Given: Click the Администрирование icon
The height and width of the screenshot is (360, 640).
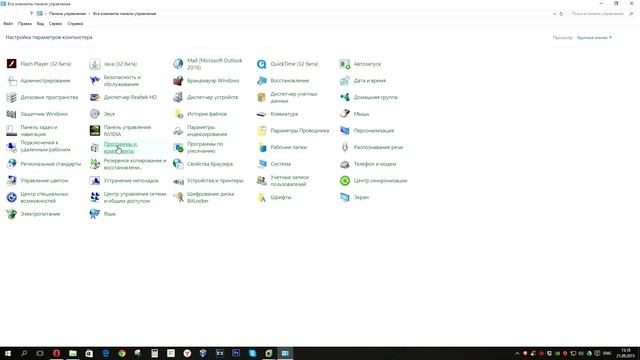Looking at the screenshot, I should pos(11,80).
